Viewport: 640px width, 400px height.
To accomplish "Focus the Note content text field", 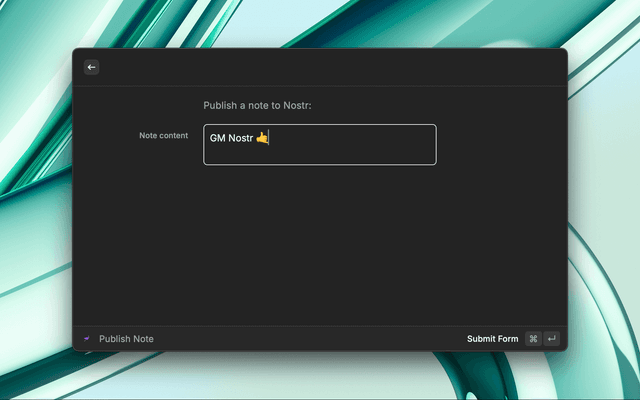I will click(320, 144).
